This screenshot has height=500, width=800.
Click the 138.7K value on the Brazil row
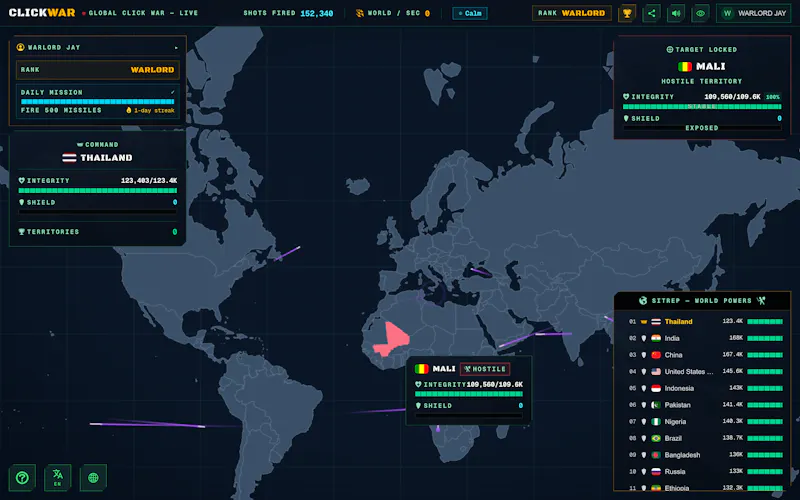[733, 438]
